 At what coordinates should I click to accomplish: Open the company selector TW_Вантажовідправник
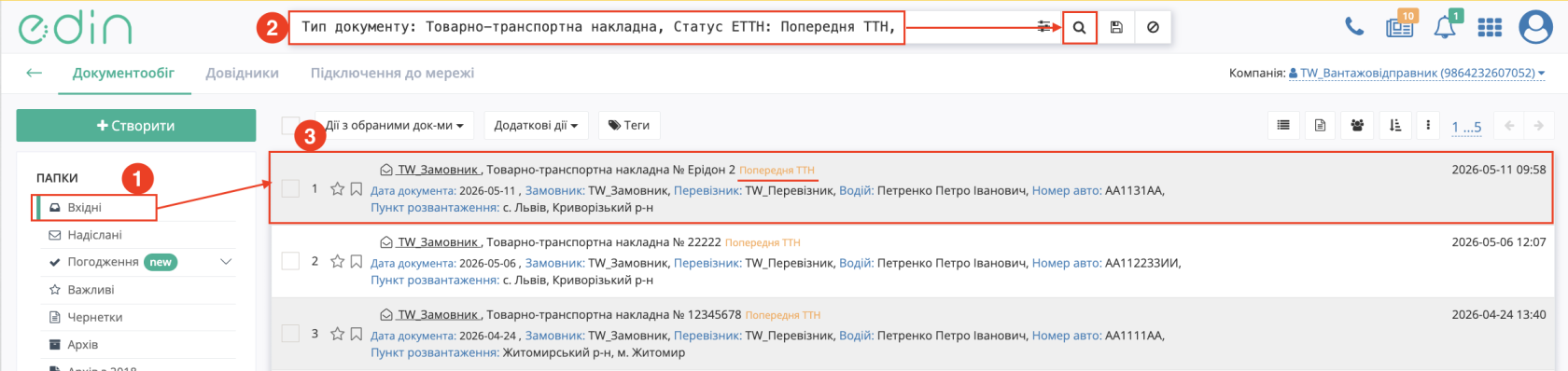1417,73
